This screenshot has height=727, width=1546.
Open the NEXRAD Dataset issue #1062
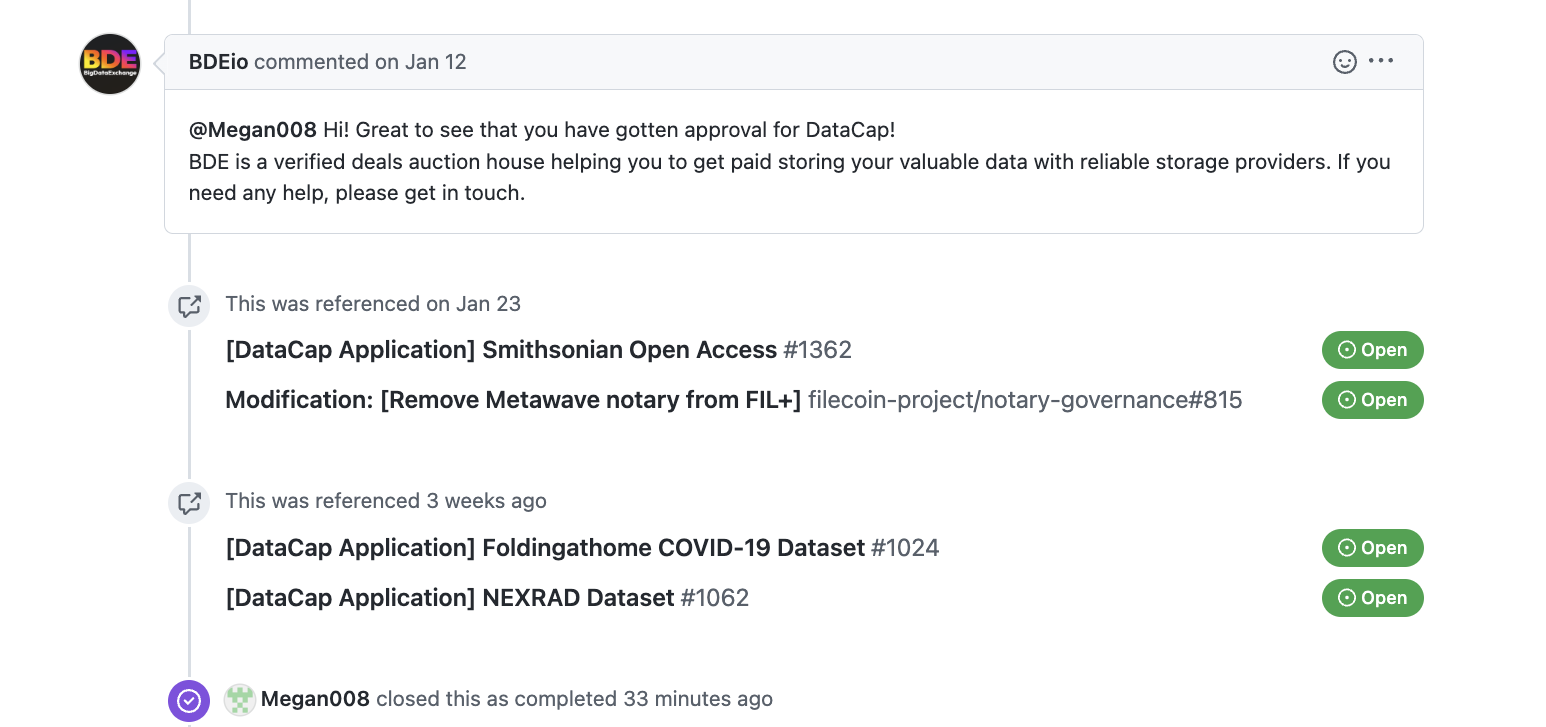pyautogui.click(x=448, y=597)
